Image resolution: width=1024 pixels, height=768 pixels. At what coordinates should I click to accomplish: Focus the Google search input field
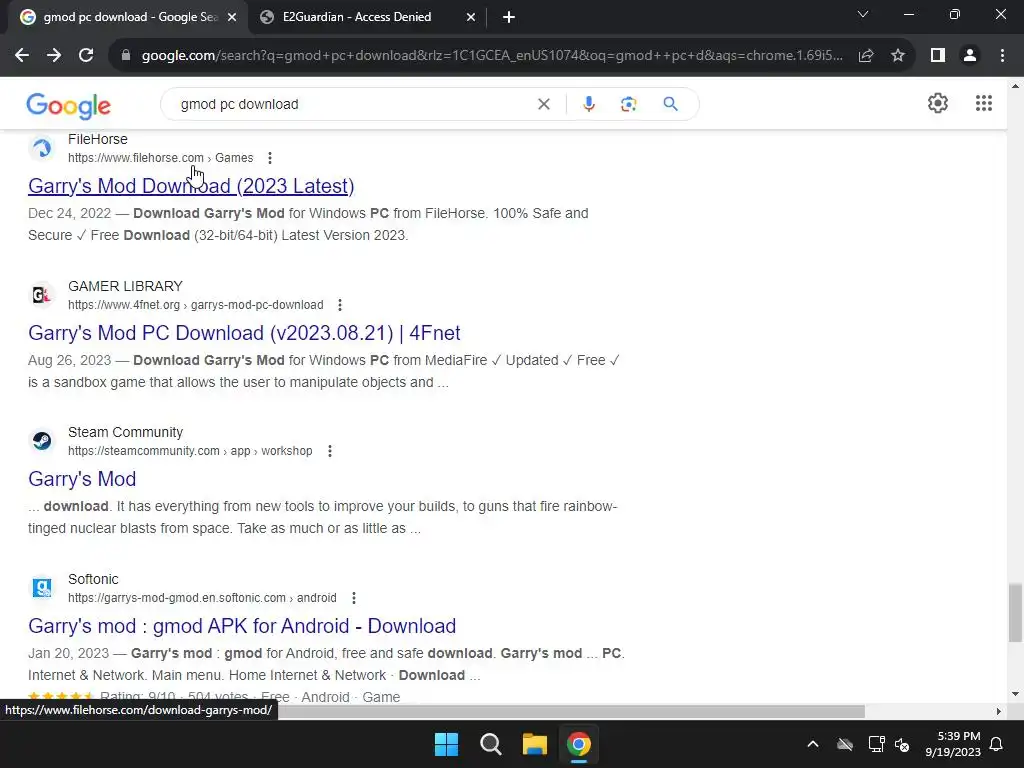[353, 104]
